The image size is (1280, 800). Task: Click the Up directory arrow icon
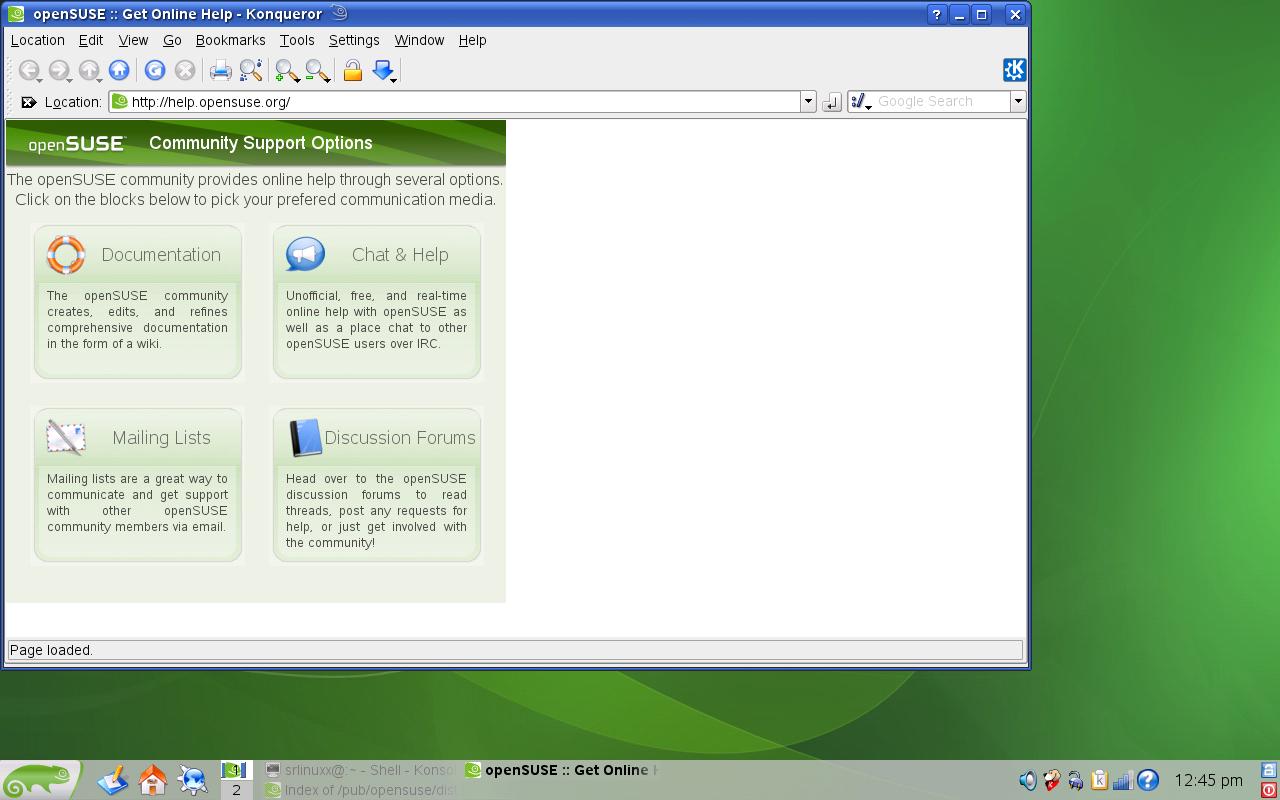click(x=88, y=70)
